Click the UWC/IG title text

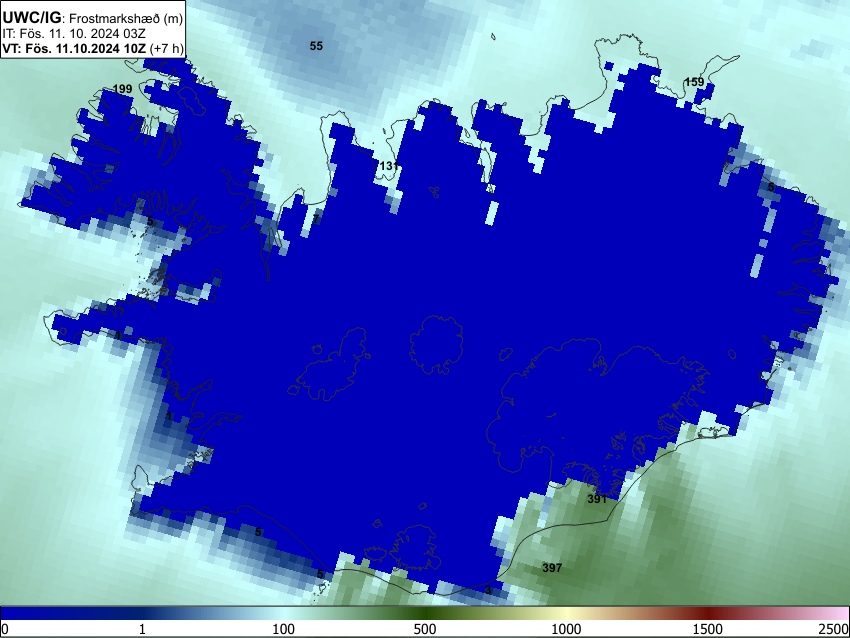click(31, 17)
